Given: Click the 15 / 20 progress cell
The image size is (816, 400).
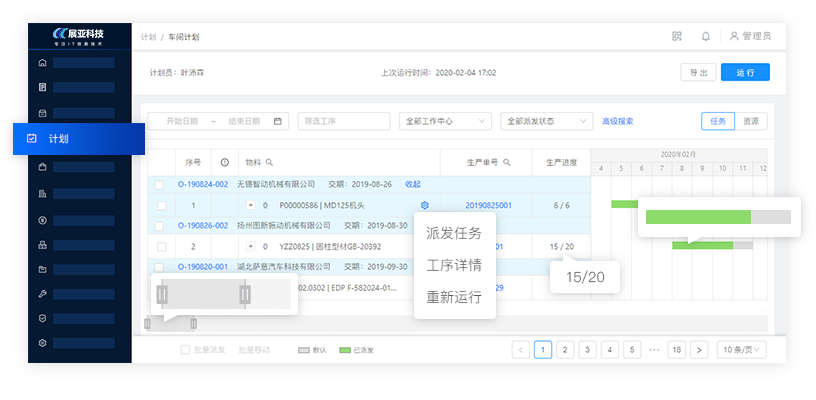Looking at the screenshot, I should [x=562, y=247].
